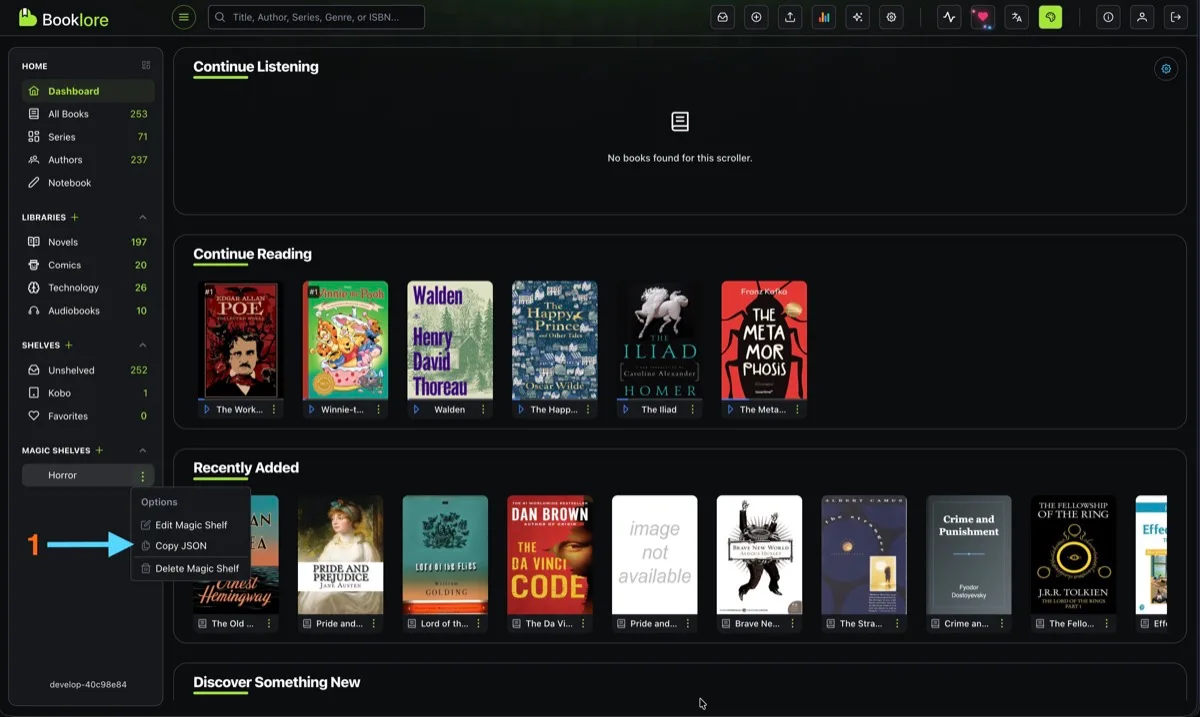Open The Stranger book cover
1200x717 pixels.
[864, 555]
